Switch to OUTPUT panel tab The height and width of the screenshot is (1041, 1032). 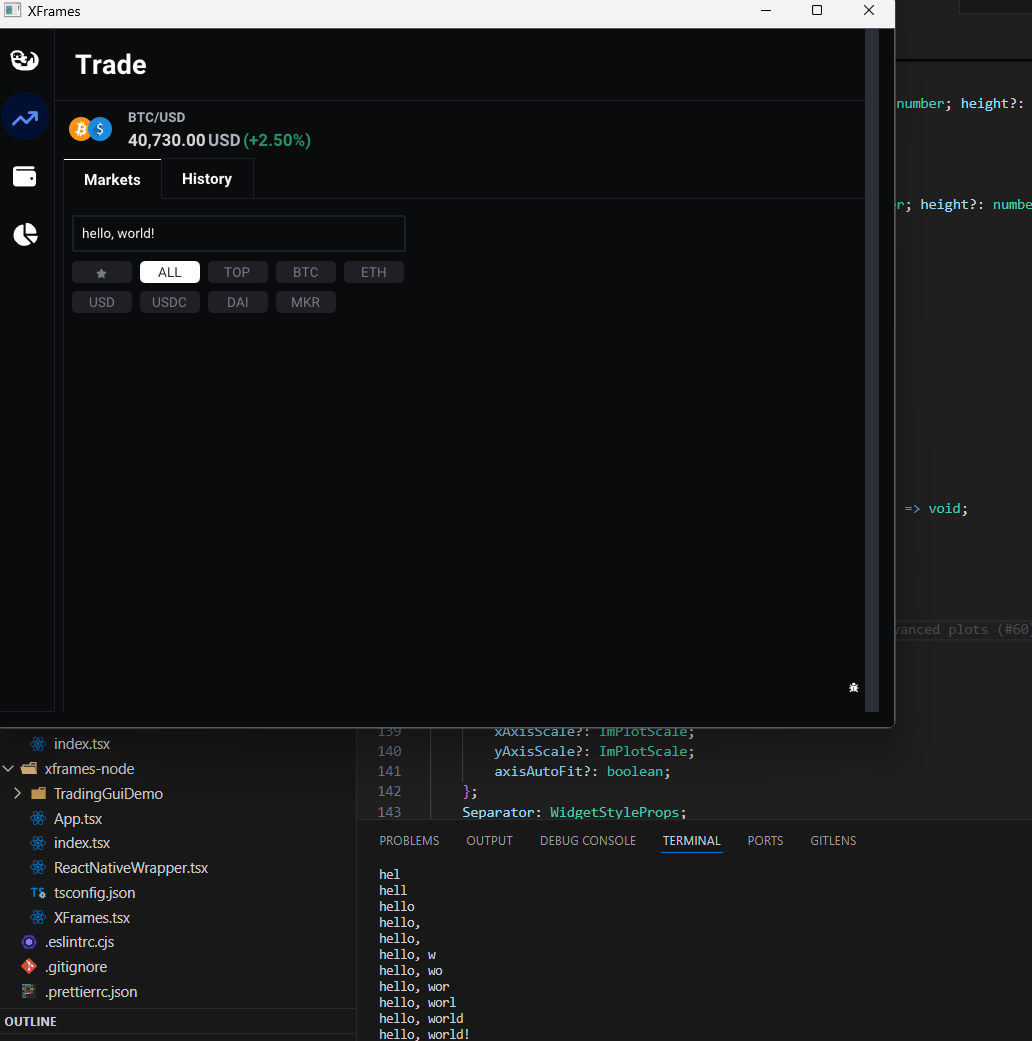coord(489,841)
